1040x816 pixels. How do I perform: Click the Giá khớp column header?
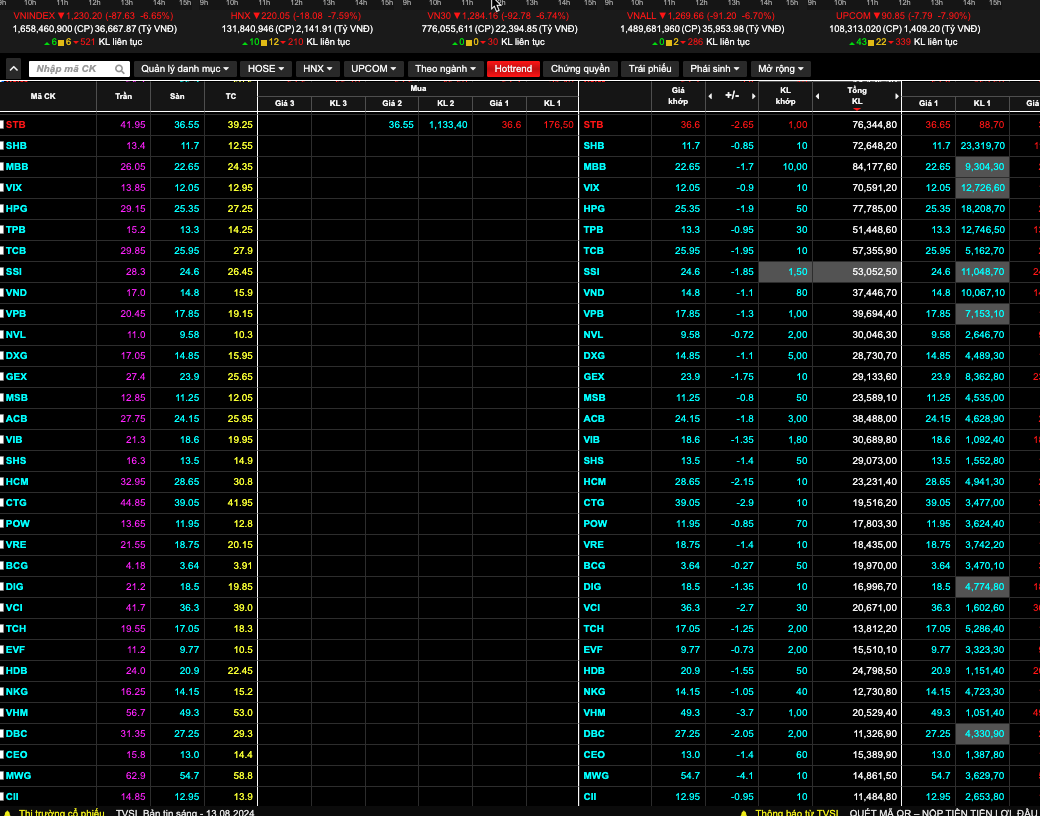[x=678, y=96]
